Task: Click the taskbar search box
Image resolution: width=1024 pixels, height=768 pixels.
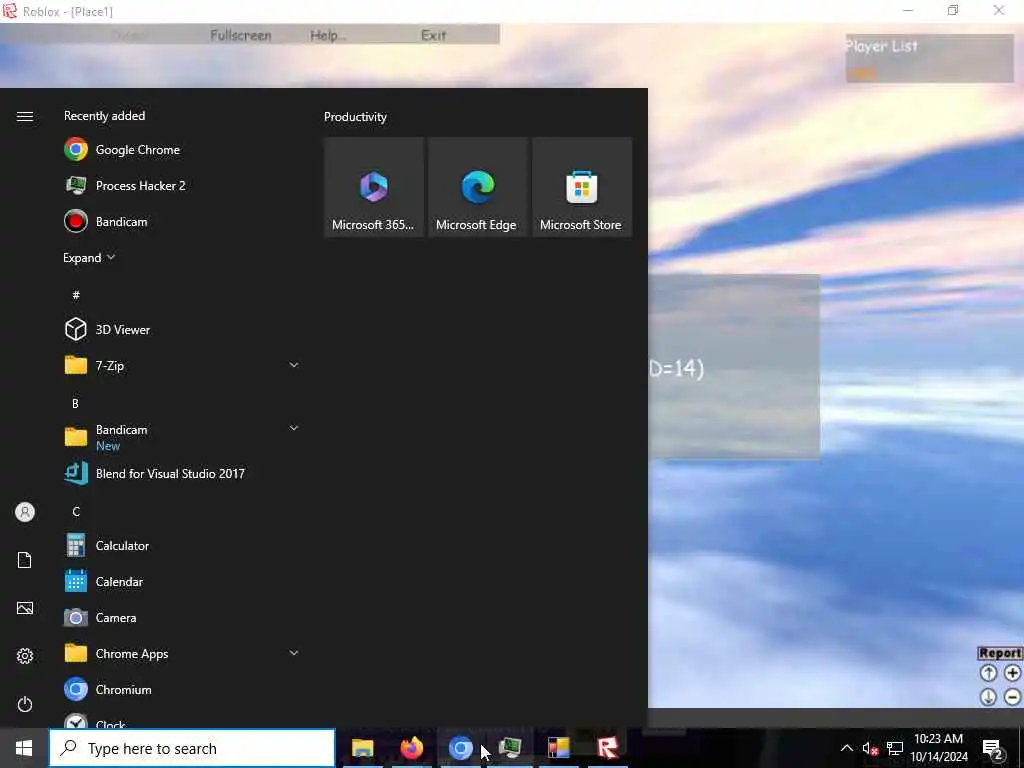Action: 193,748
